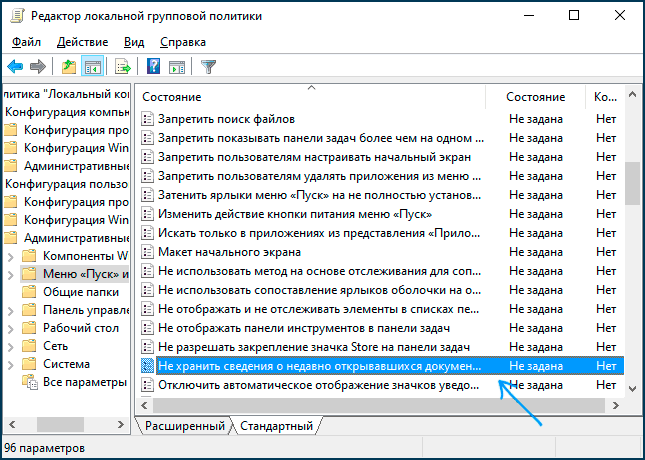Image resolution: width=645 pixels, height=460 pixels.
Task: Click the policy list horizontal scrollbar left arrow
Action: pyautogui.click(x=144, y=406)
